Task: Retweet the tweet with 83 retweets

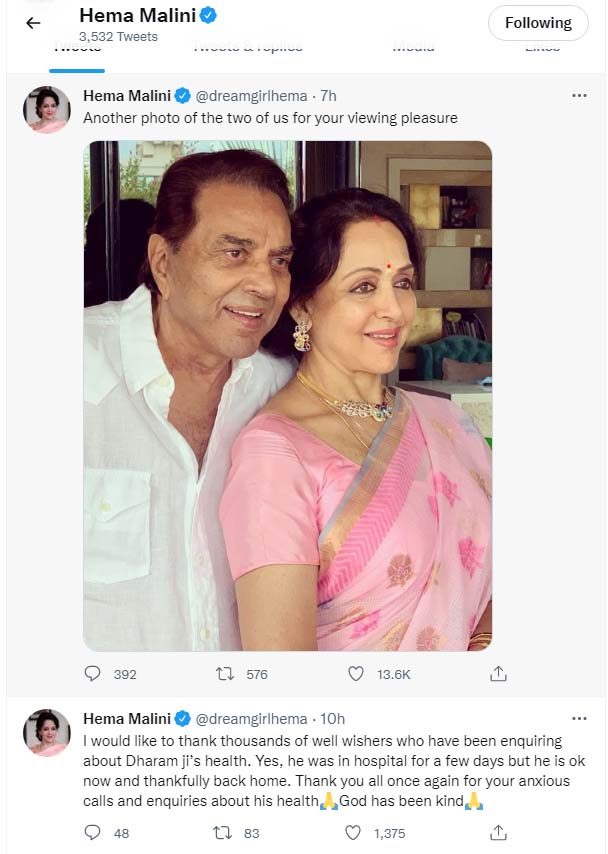Action: (223, 833)
